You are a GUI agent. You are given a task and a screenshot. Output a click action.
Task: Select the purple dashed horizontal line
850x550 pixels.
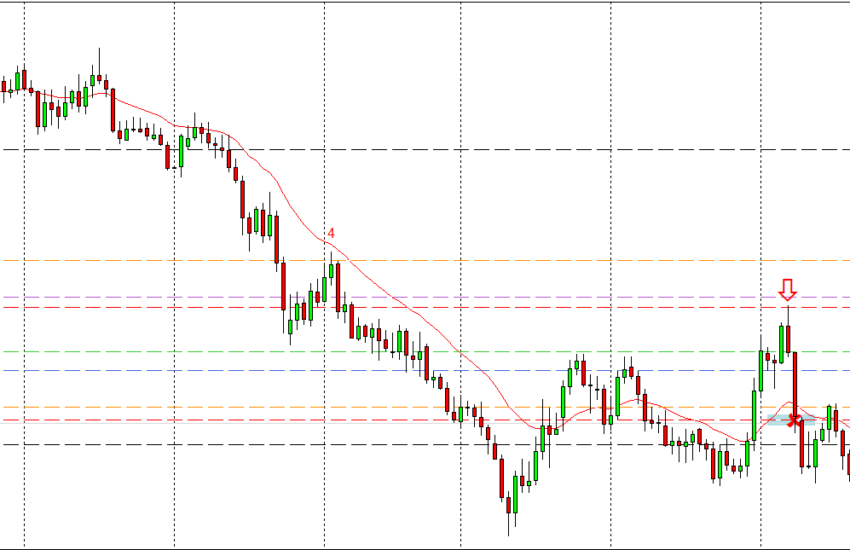pyautogui.click(x=425, y=297)
